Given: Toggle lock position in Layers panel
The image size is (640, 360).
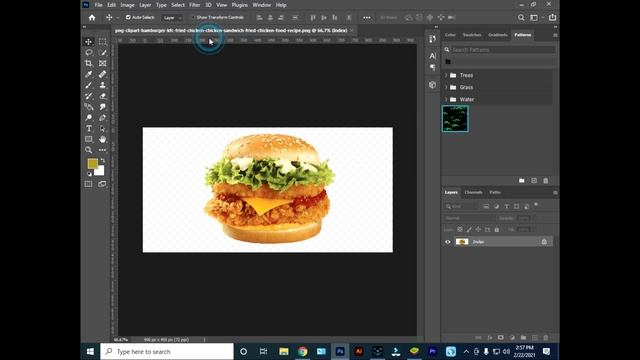Looking at the screenshot, I should 478,230.
